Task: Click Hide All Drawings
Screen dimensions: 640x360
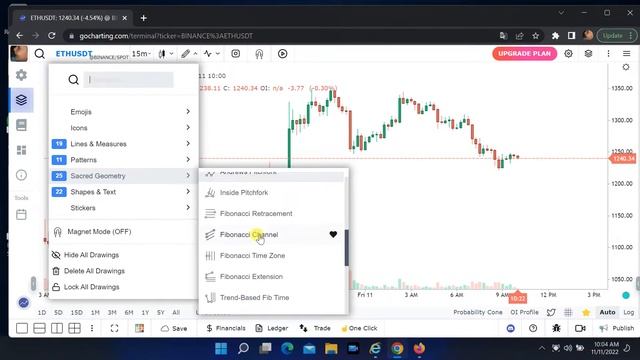Action: tap(86, 255)
